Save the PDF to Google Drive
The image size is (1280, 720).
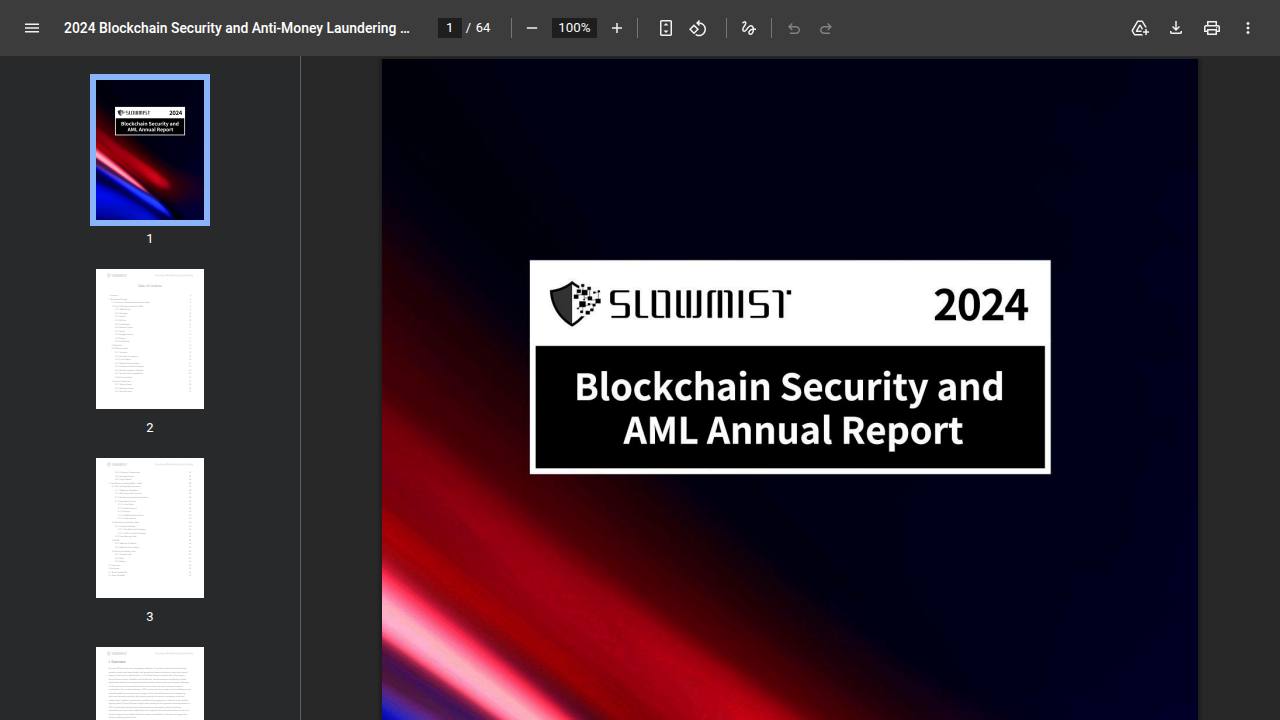[x=1140, y=28]
